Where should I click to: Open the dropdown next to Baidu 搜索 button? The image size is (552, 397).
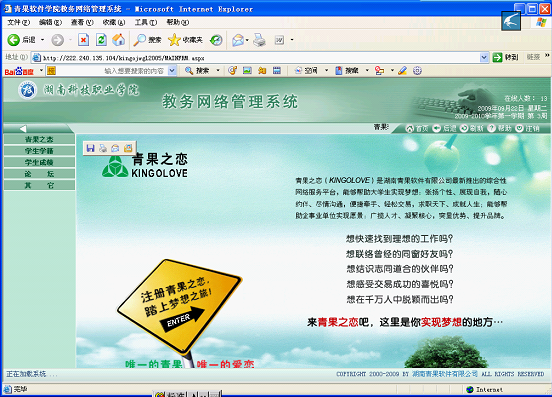click(218, 71)
